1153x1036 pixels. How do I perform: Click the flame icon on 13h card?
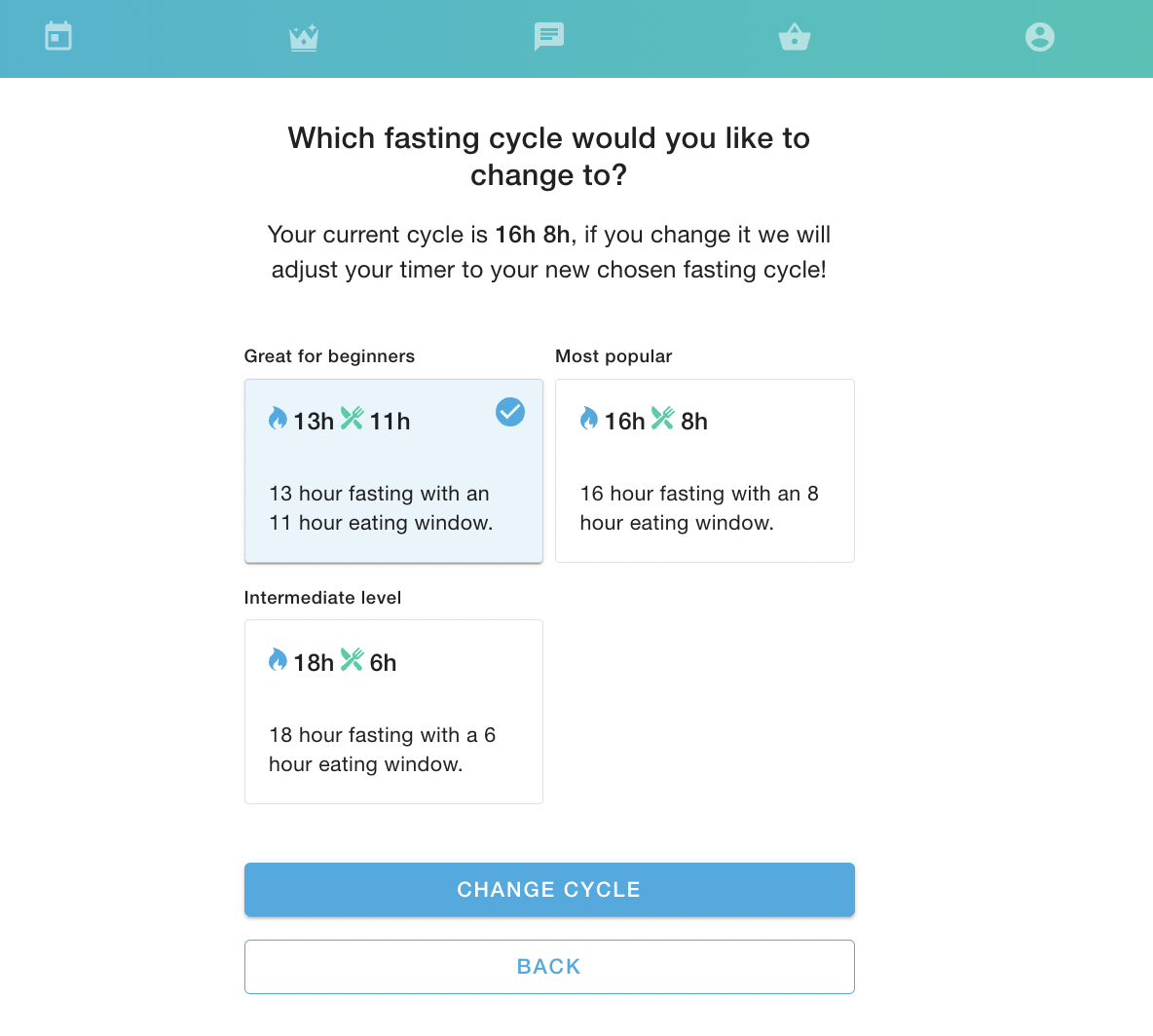pos(278,419)
